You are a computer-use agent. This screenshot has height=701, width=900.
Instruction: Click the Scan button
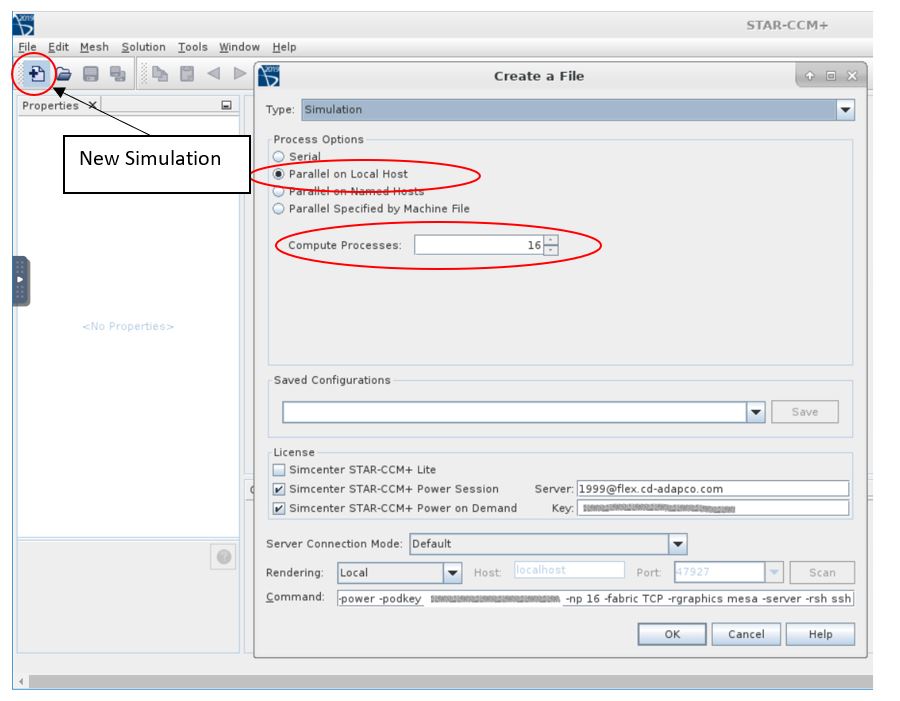tap(822, 572)
